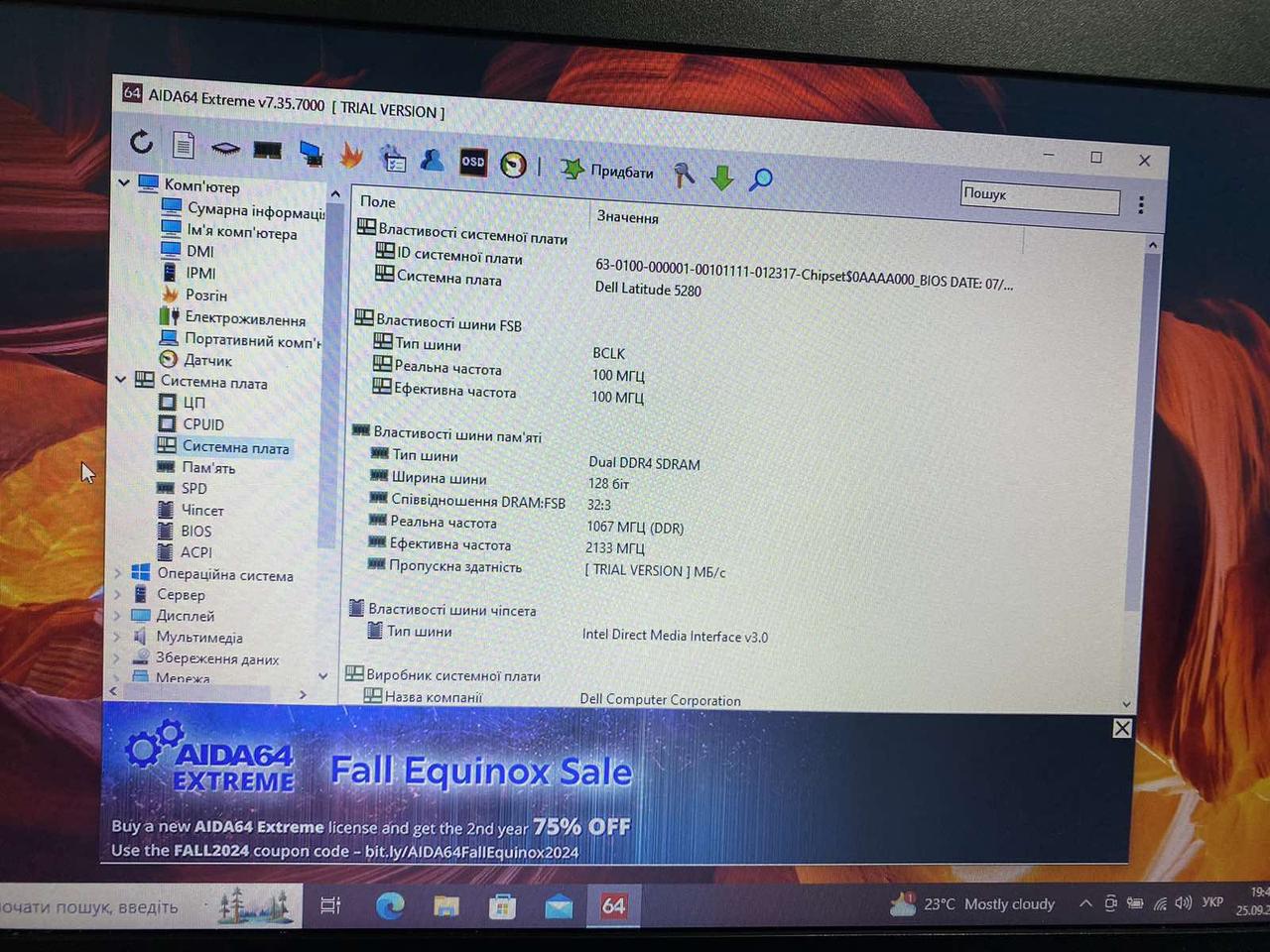Click the CPU chip toolbar icon

pos(225,149)
